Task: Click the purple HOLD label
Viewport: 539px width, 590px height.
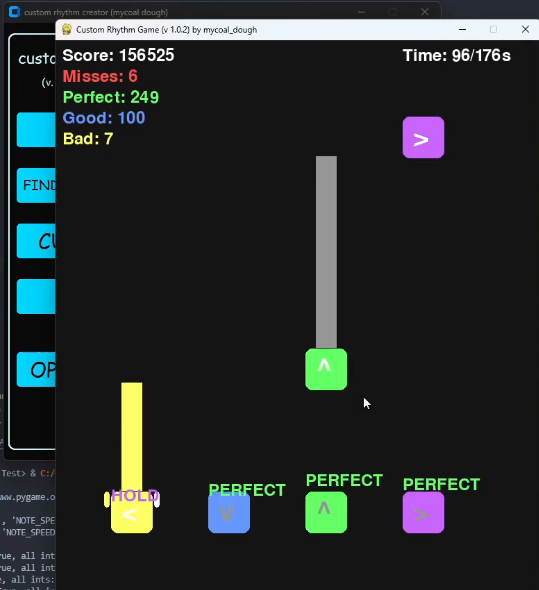Action: point(134,496)
